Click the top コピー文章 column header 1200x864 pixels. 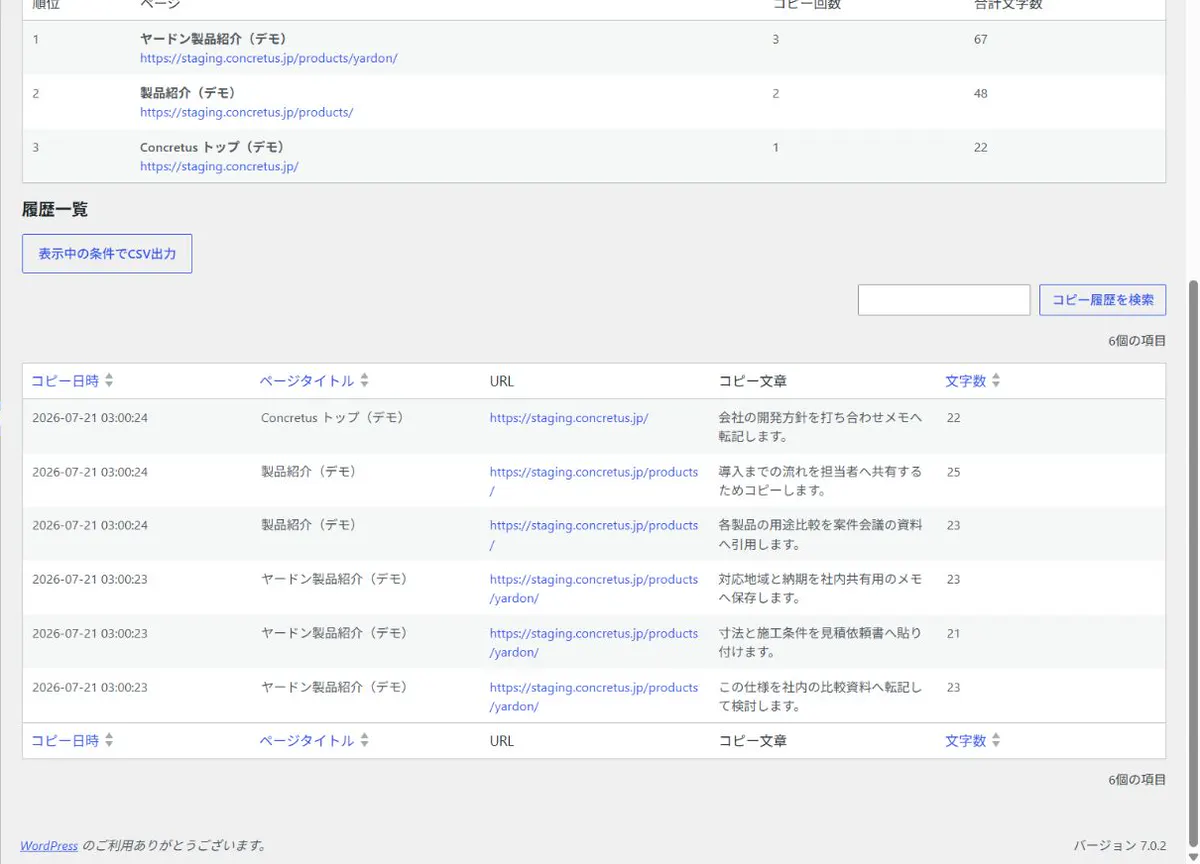752,381
